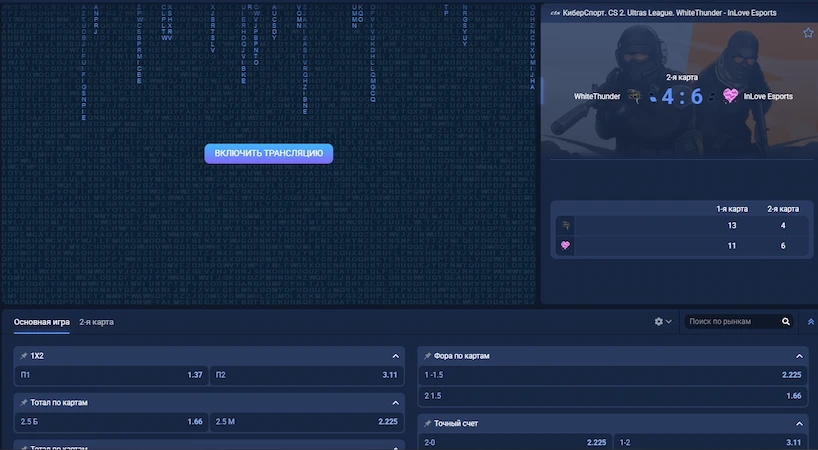Select the П2 bet at 3.11

coord(307,375)
